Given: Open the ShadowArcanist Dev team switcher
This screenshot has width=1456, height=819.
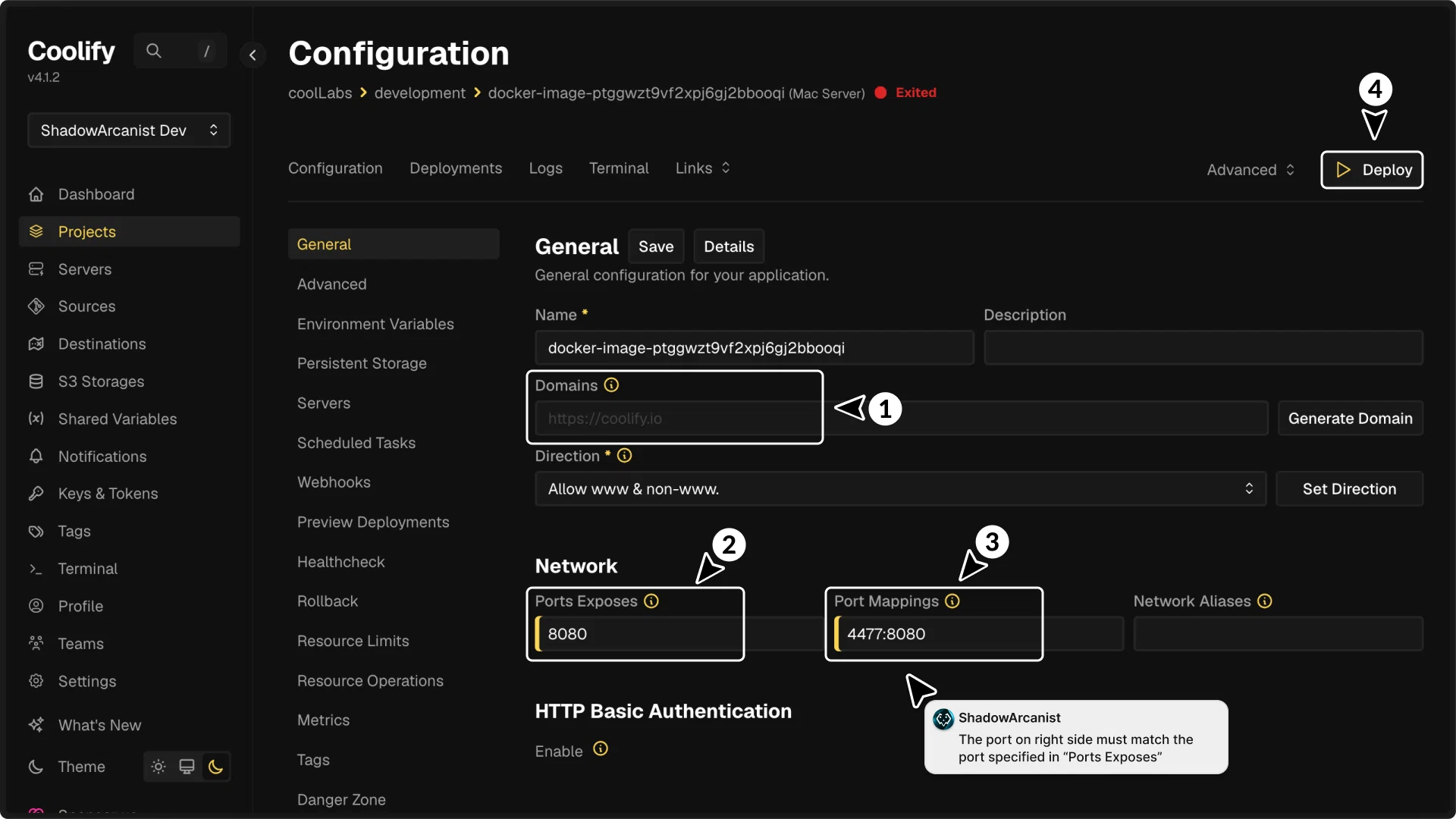Looking at the screenshot, I should point(129,130).
